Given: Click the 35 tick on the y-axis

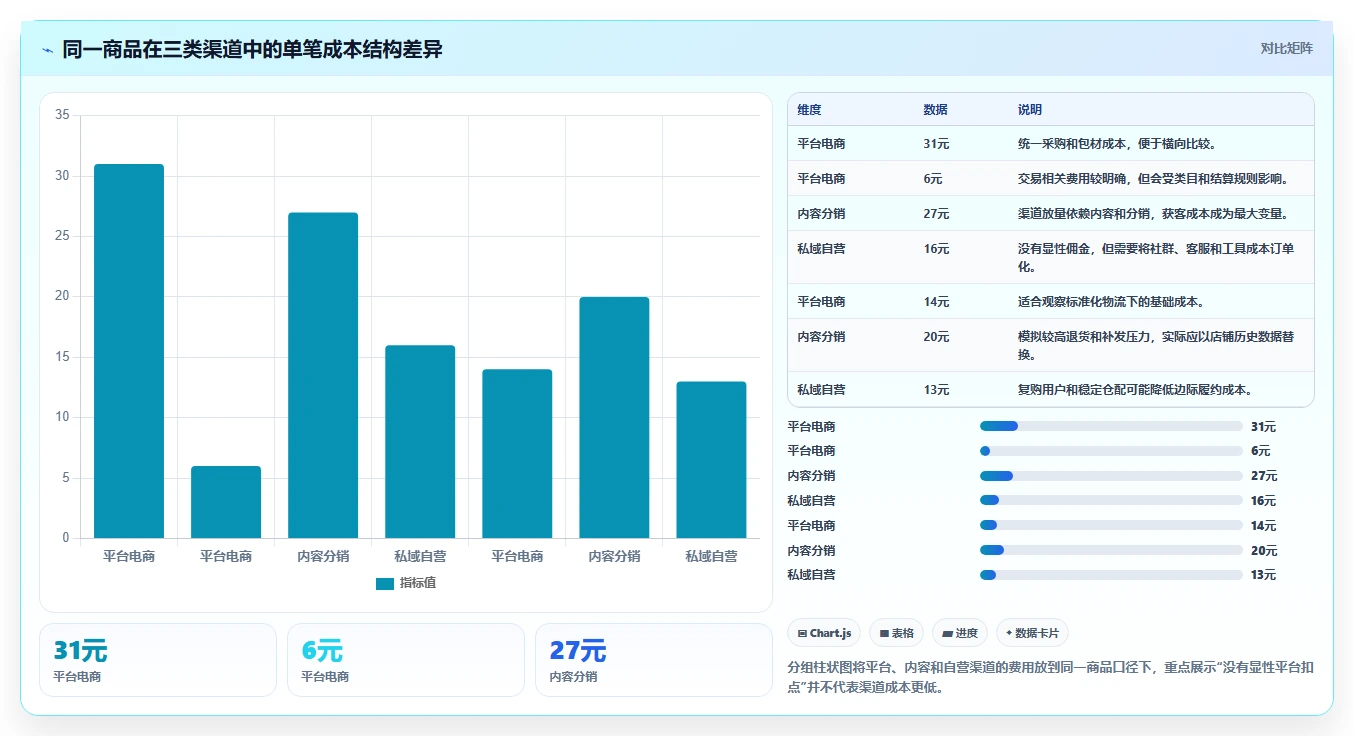Looking at the screenshot, I should 62,115.
